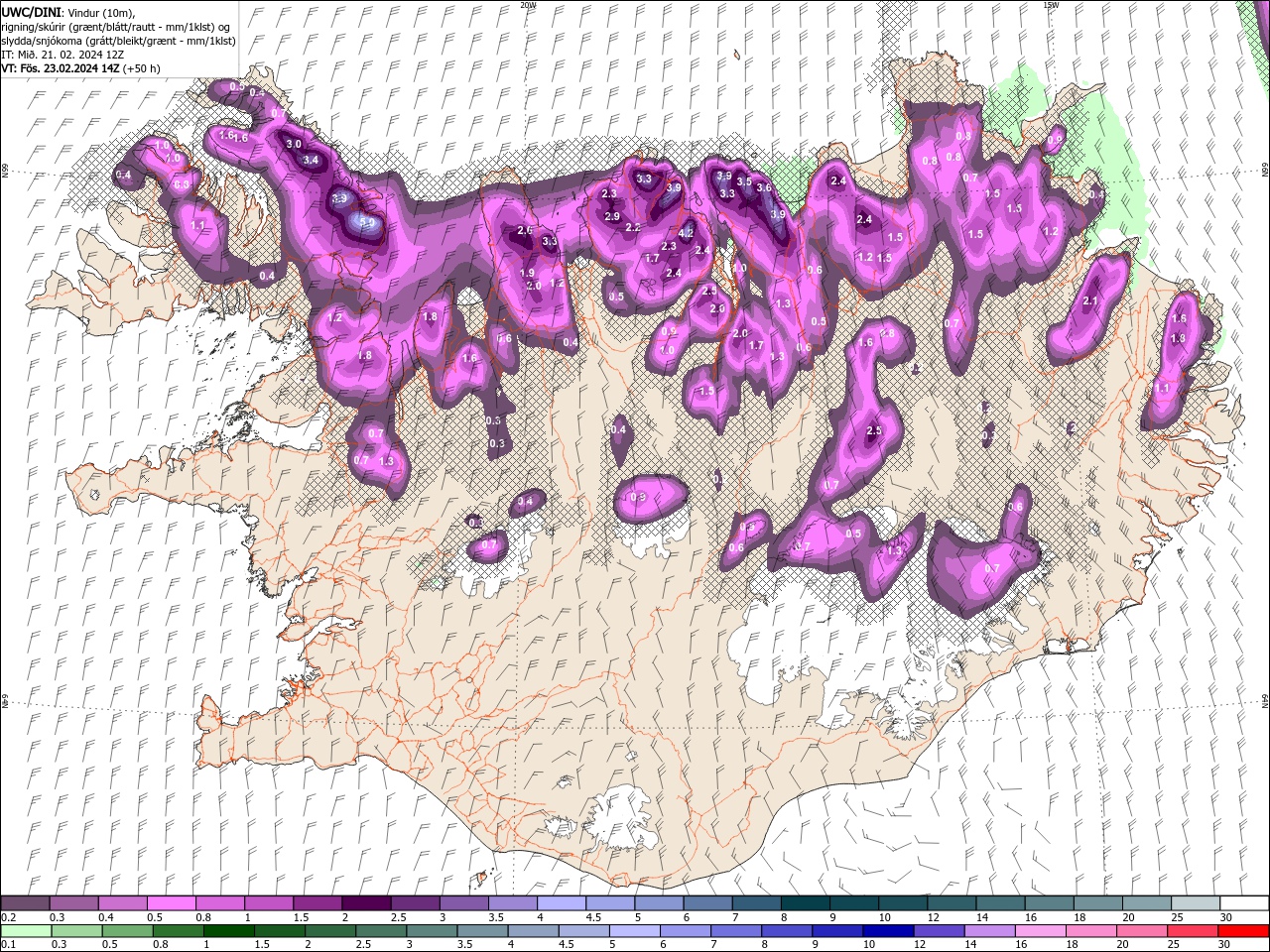Click the light lavender 4 swatch in the upper legend row
The image size is (1270, 952).
562,903
